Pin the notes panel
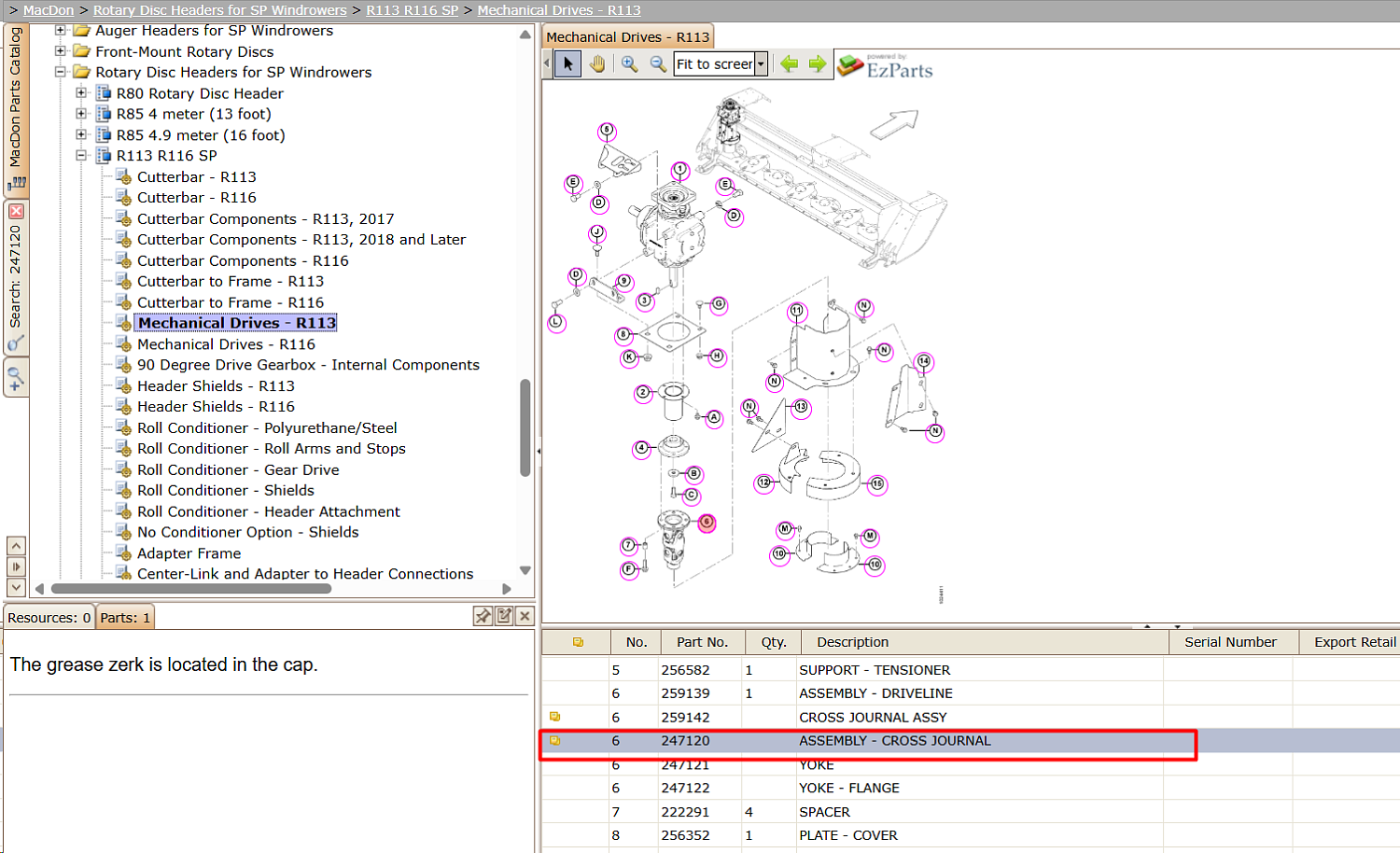The height and width of the screenshot is (853, 1400). [x=483, y=616]
